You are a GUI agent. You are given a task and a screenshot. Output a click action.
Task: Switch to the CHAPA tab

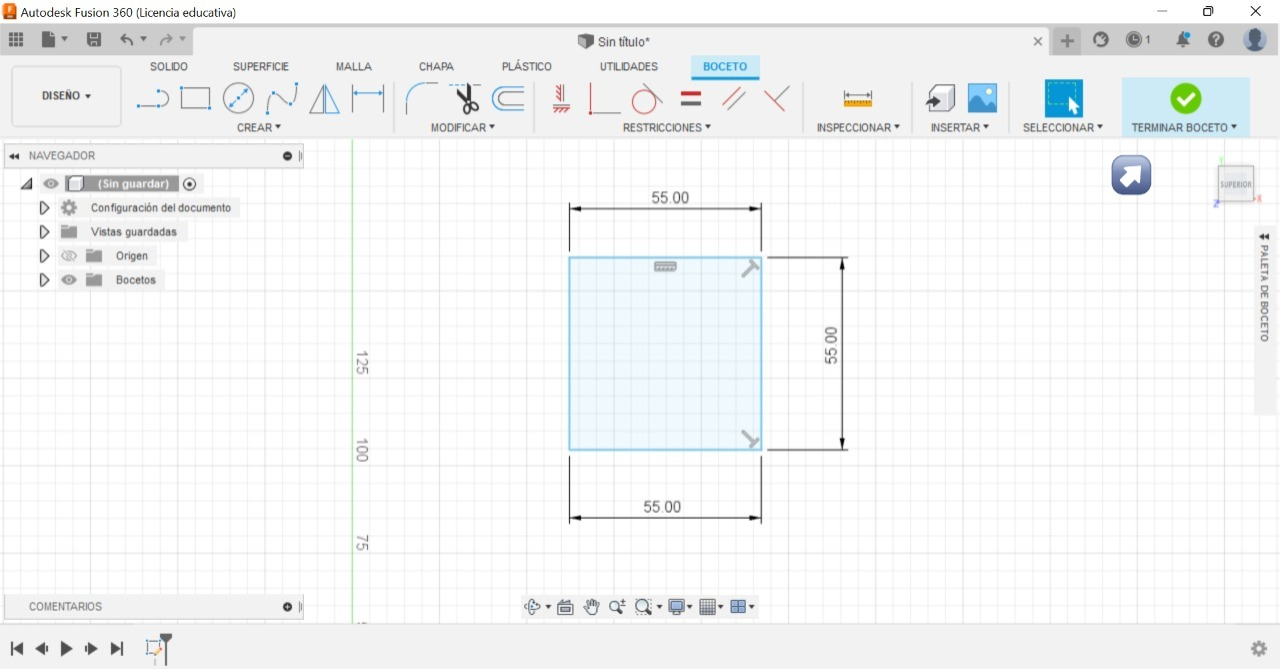coord(436,67)
